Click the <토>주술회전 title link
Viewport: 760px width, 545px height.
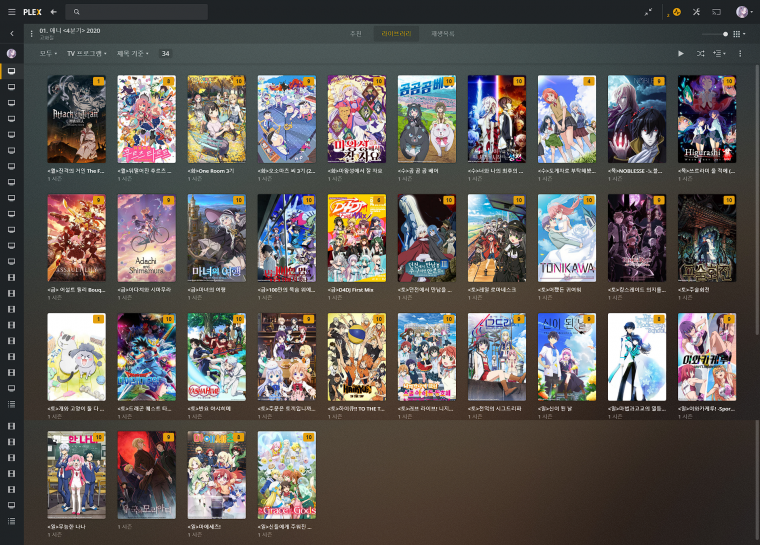point(694,289)
